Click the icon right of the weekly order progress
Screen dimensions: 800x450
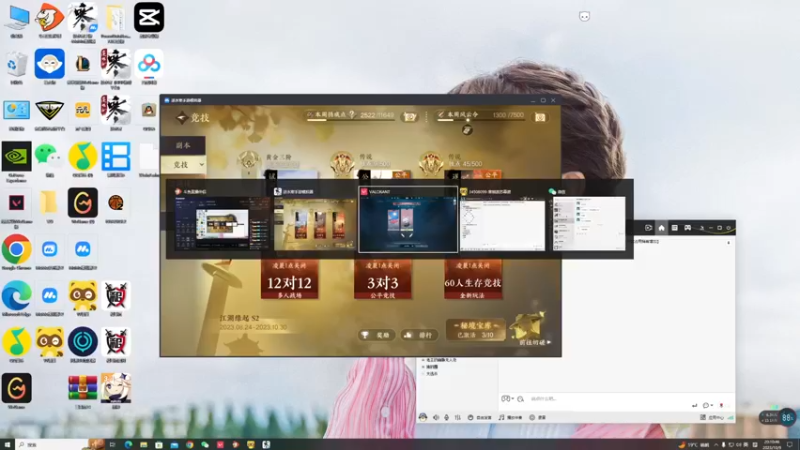(x=540, y=117)
